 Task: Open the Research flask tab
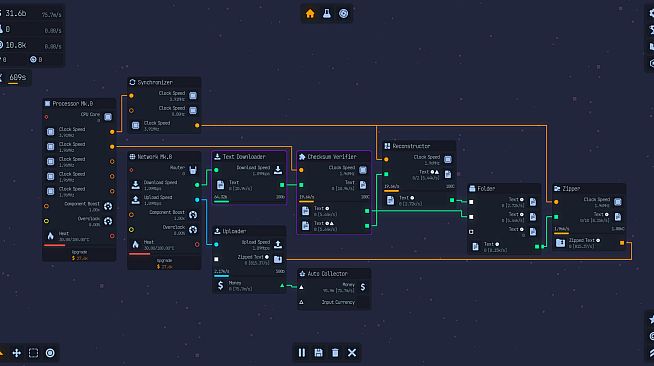(x=327, y=14)
